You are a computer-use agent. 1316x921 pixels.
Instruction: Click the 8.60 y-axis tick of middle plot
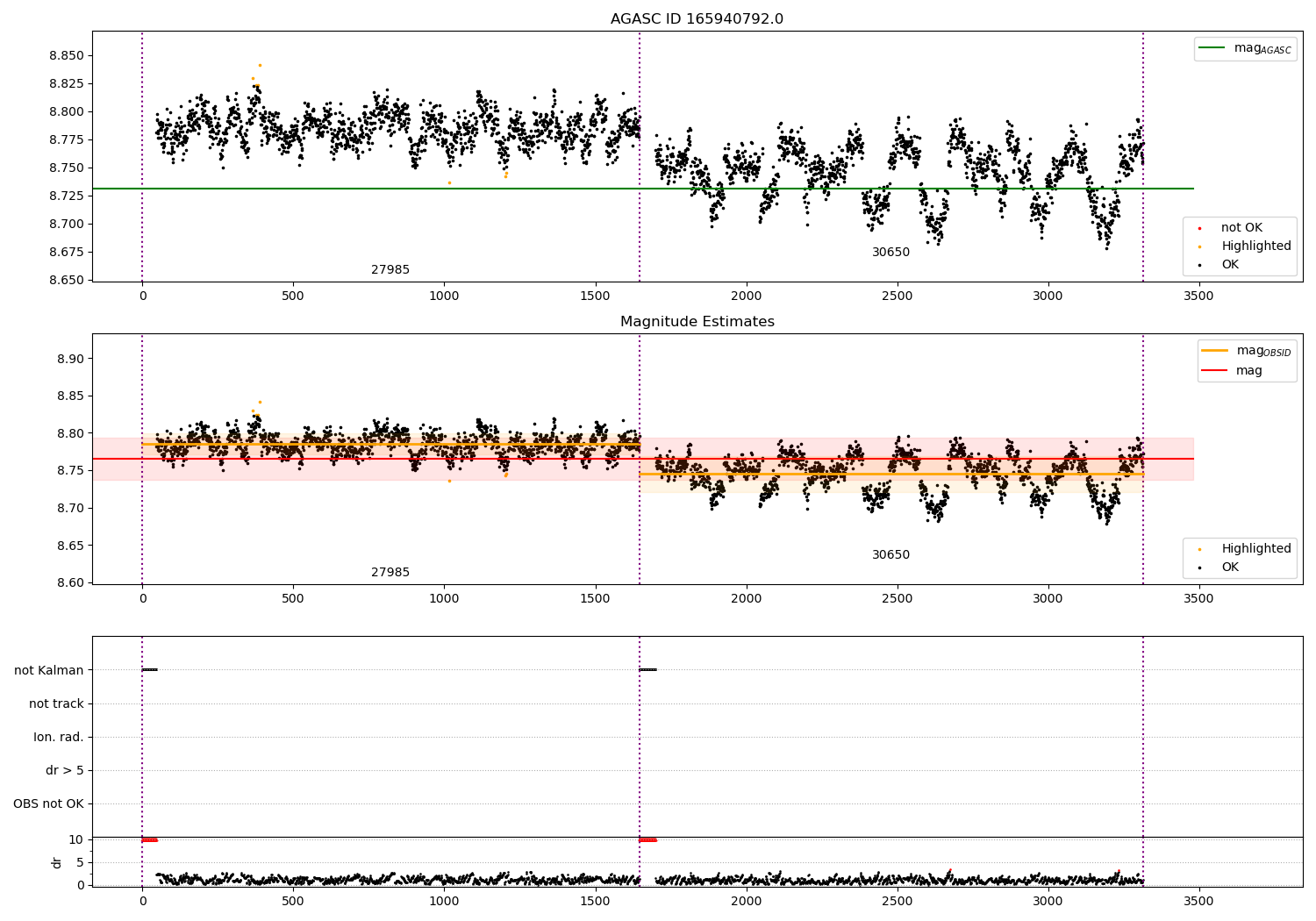point(71,582)
